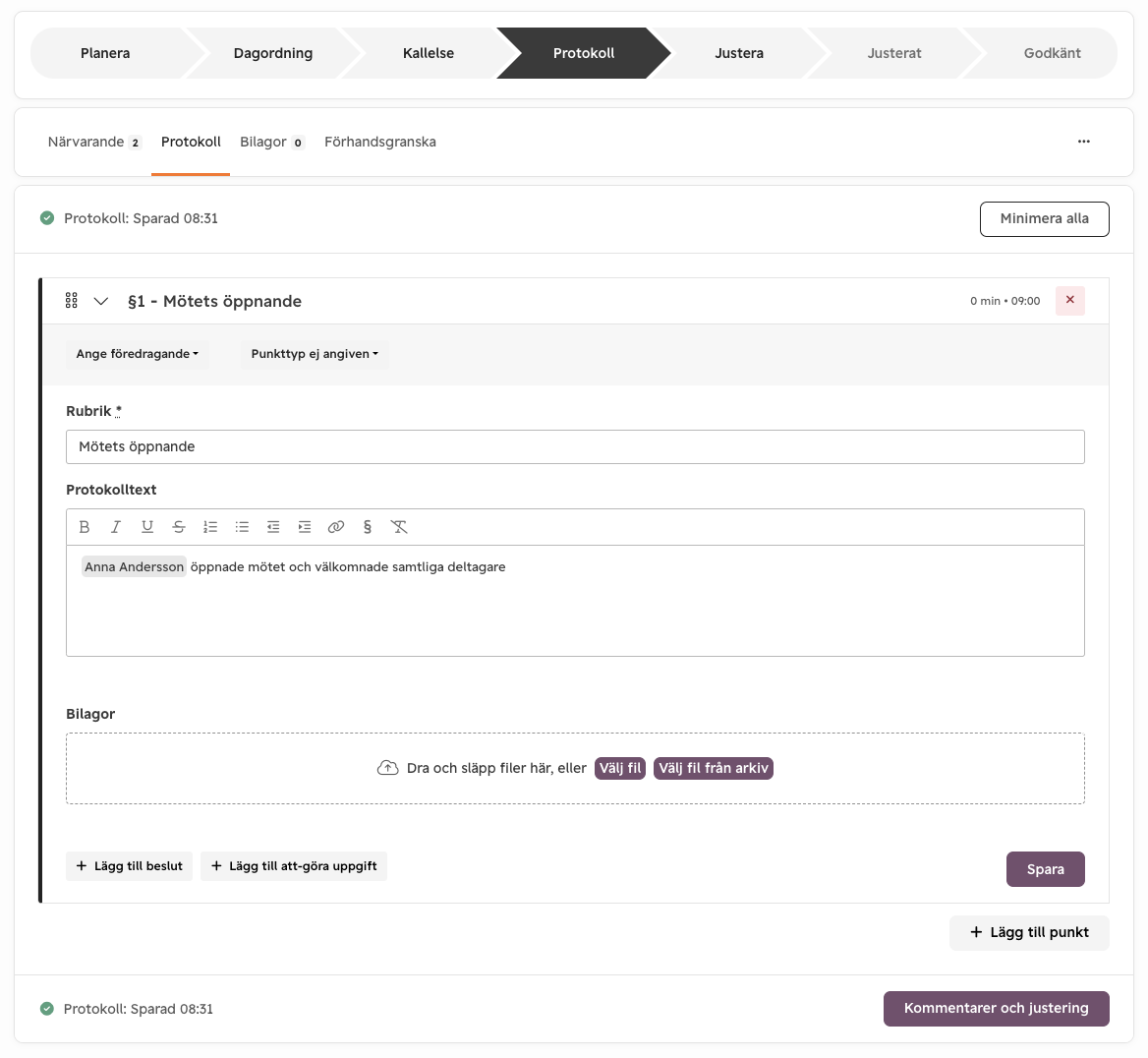The height and width of the screenshot is (1058, 1148).
Task: Clear text formatting with the Tx icon
Action: click(x=399, y=527)
